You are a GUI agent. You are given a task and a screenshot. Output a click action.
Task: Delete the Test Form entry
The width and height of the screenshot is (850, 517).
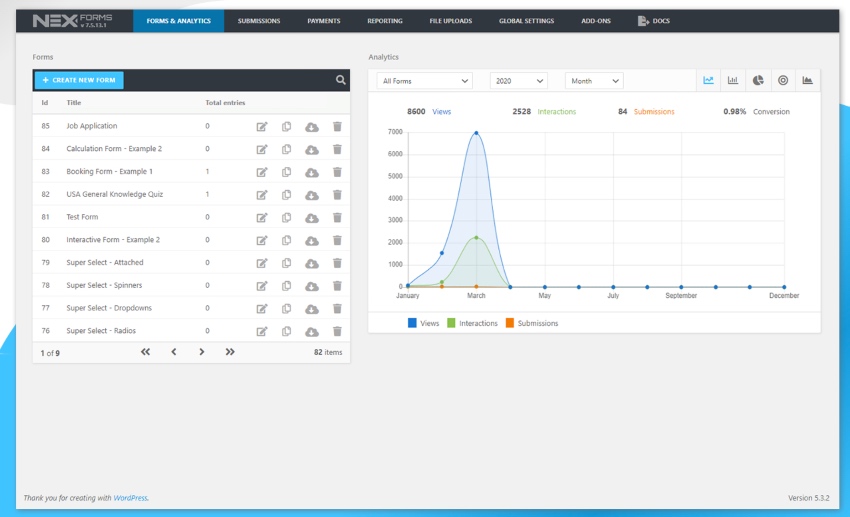(x=337, y=217)
